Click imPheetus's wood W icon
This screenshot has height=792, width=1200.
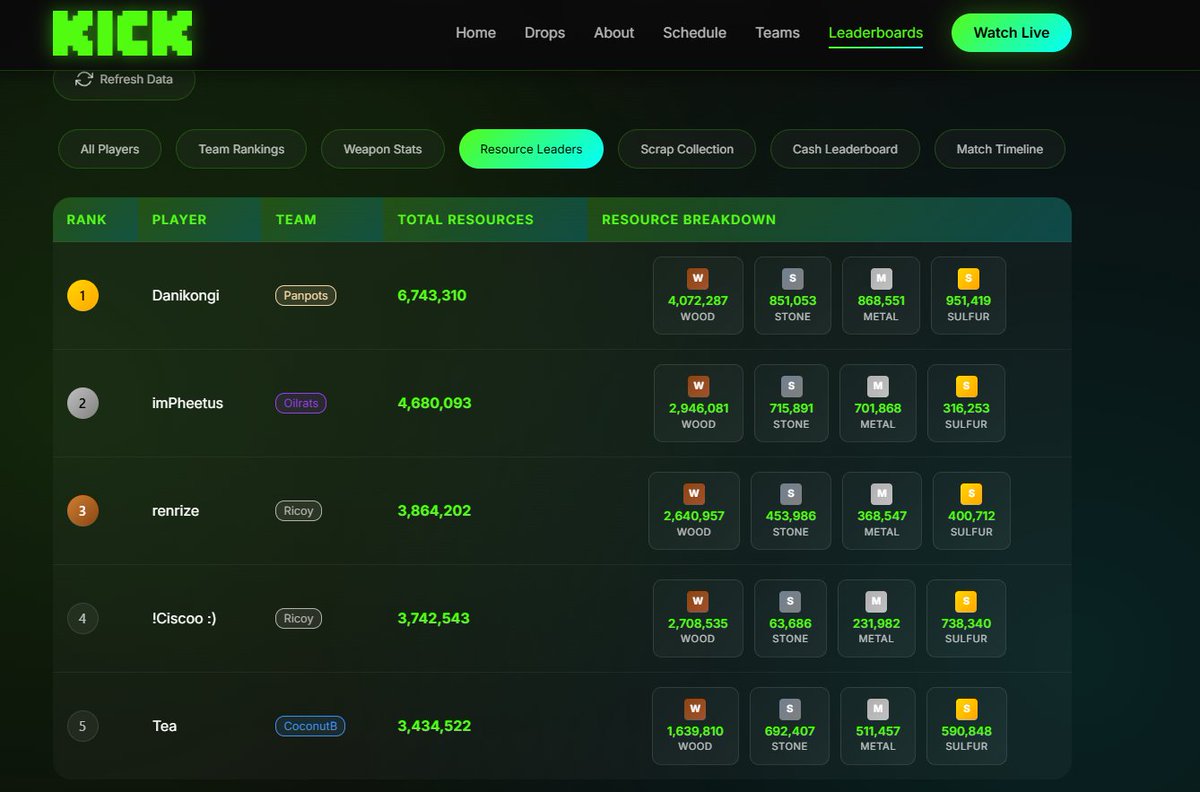pyautogui.click(x=698, y=386)
